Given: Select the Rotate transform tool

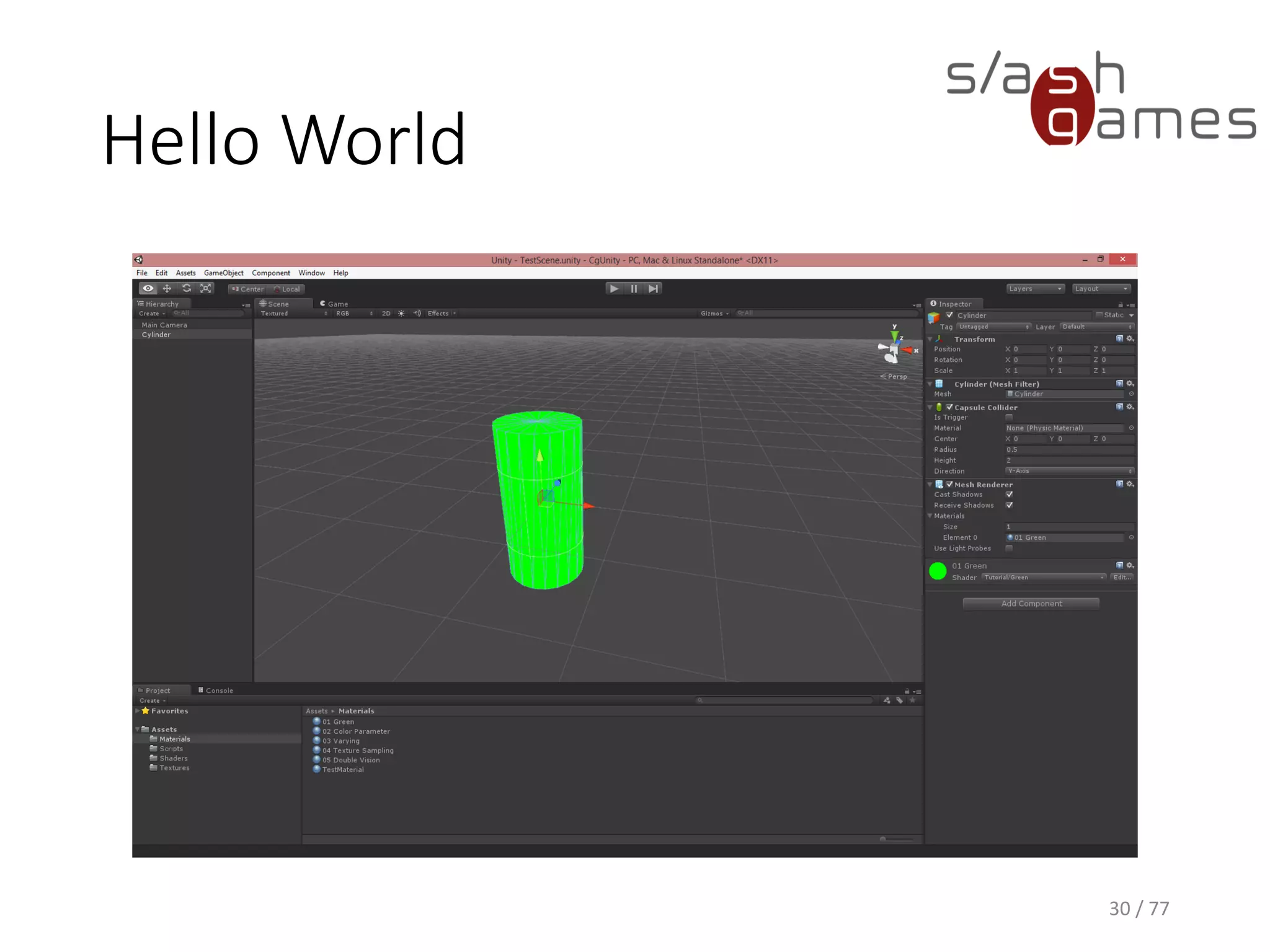Looking at the screenshot, I should click(186, 288).
